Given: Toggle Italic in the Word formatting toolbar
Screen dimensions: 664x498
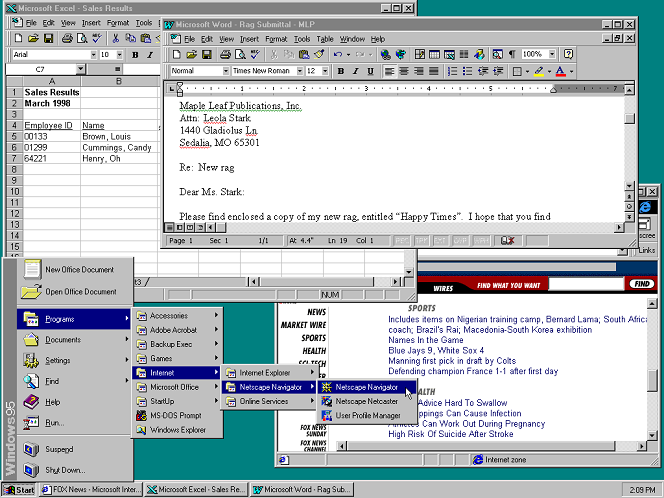Looking at the screenshot, I should tap(356, 71).
